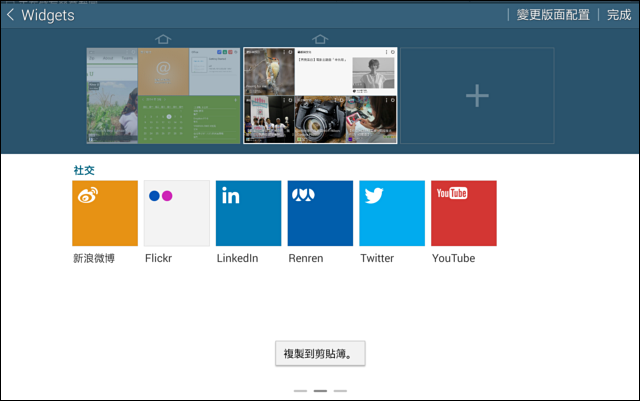Select the second news page thumbnail

[x=320, y=96]
